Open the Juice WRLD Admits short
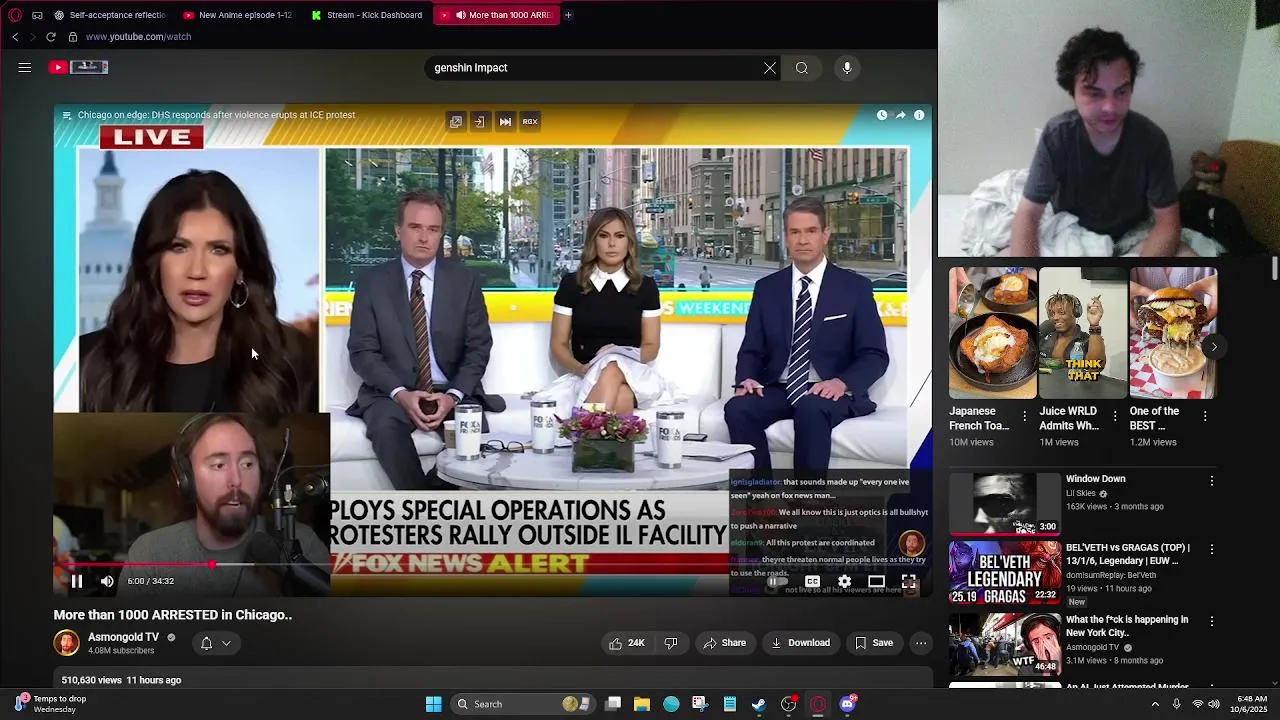 [1082, 332]
